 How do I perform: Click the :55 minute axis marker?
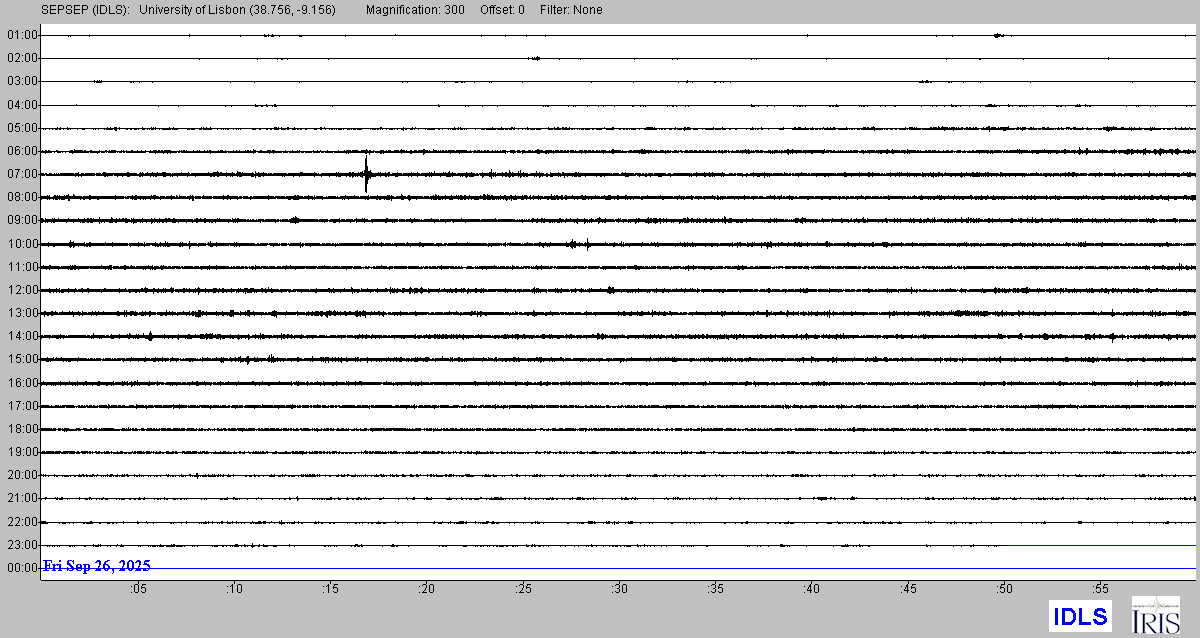coord(1101,589)
